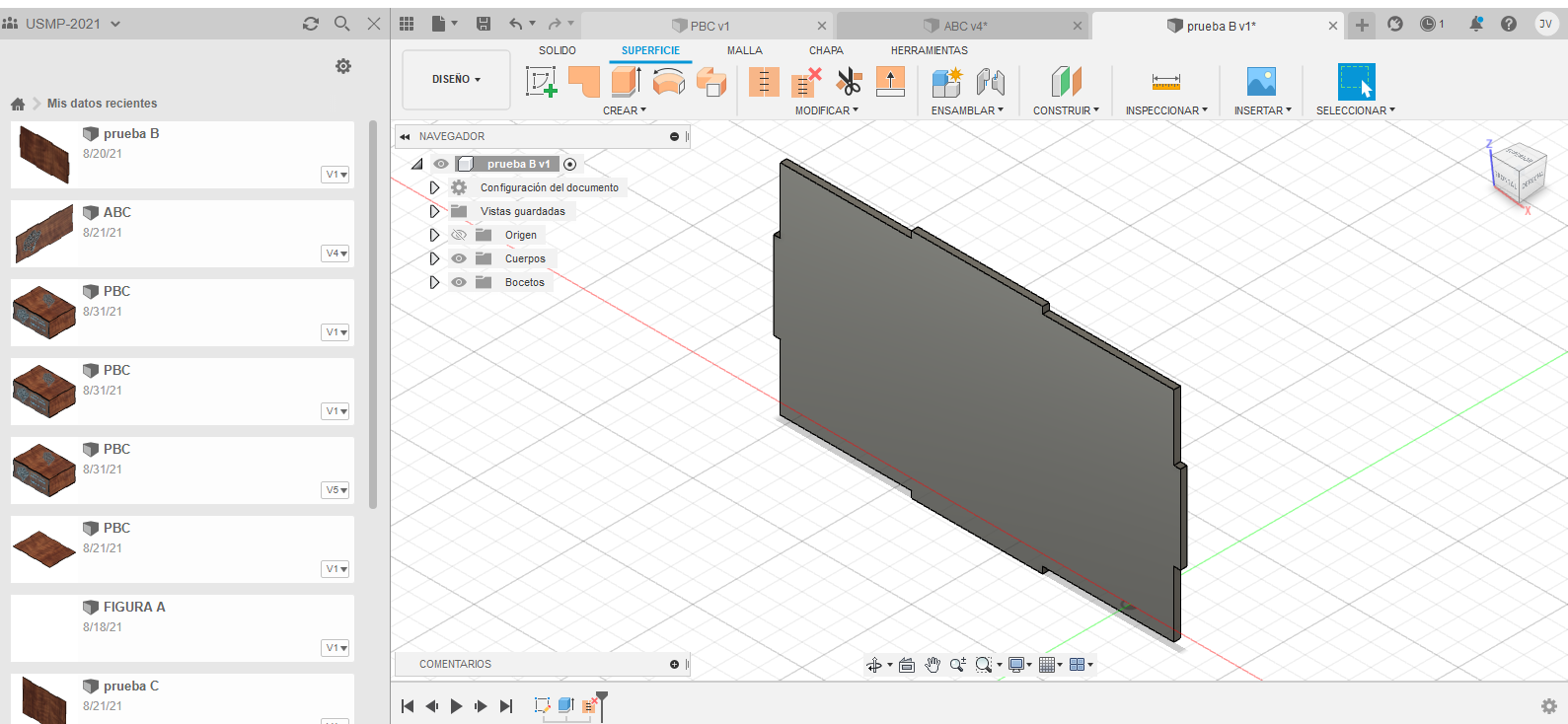This screenshot has width=1568, height=724.
Task: Switch to the MALLA tab
Action: [745, 50]
